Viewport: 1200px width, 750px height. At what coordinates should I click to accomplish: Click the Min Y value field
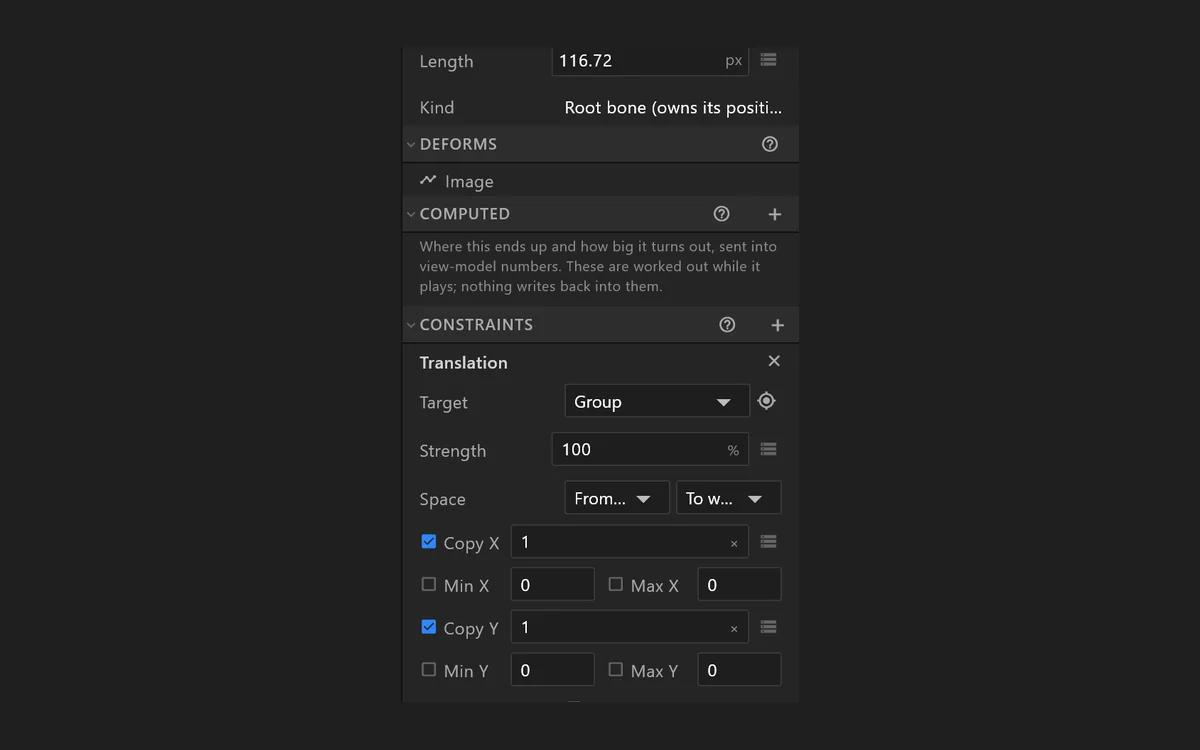(x=553, y=670)
